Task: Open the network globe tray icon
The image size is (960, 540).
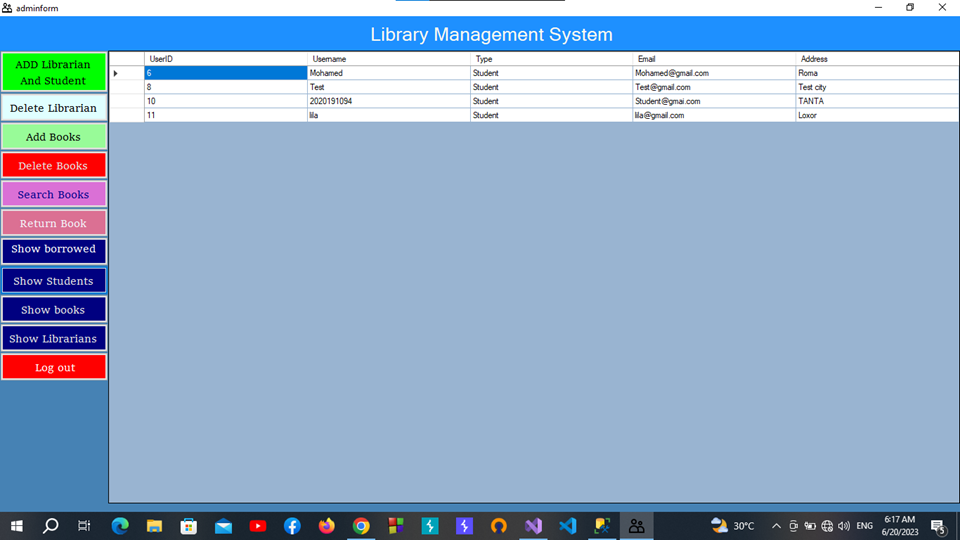Action: [827, 526]
